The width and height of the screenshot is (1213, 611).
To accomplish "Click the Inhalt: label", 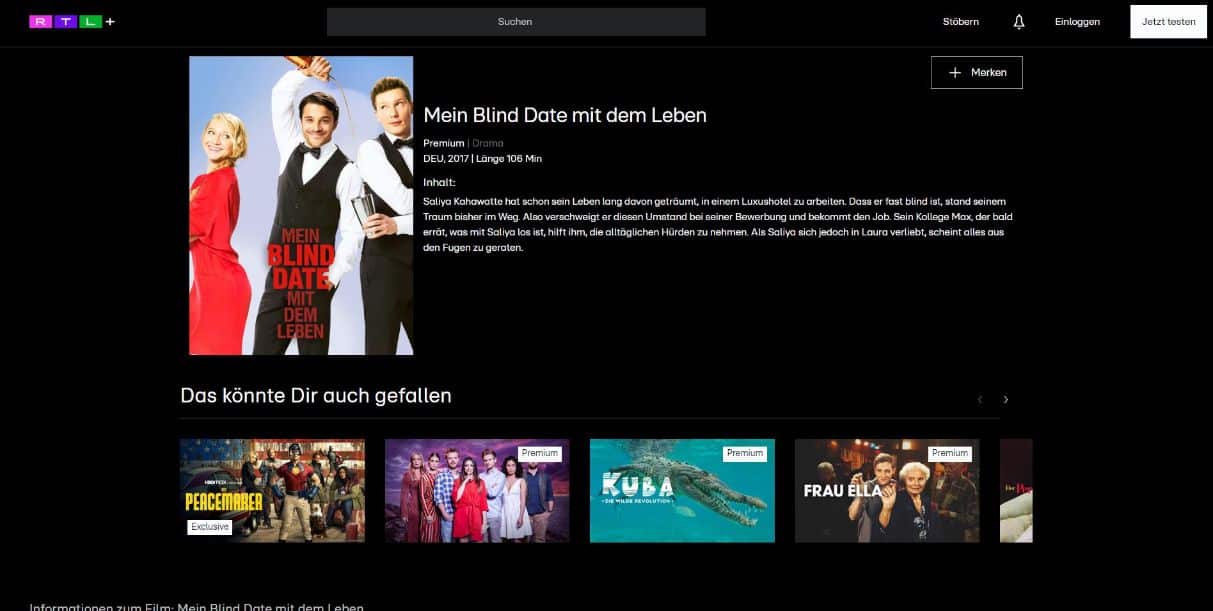I will click(440, 182).
